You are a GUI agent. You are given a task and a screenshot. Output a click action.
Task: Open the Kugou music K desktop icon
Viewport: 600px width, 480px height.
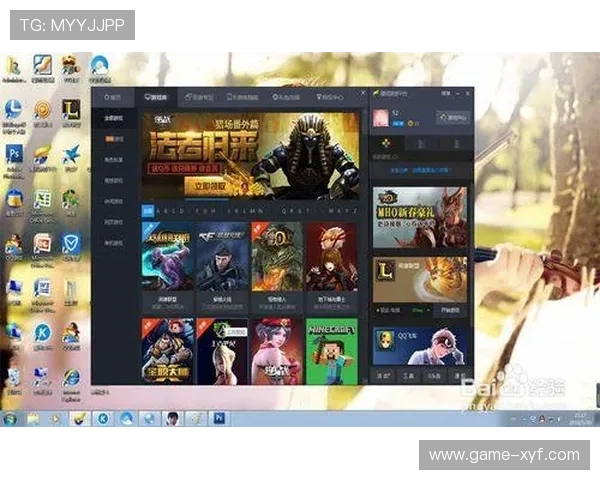tap(42, 332)
